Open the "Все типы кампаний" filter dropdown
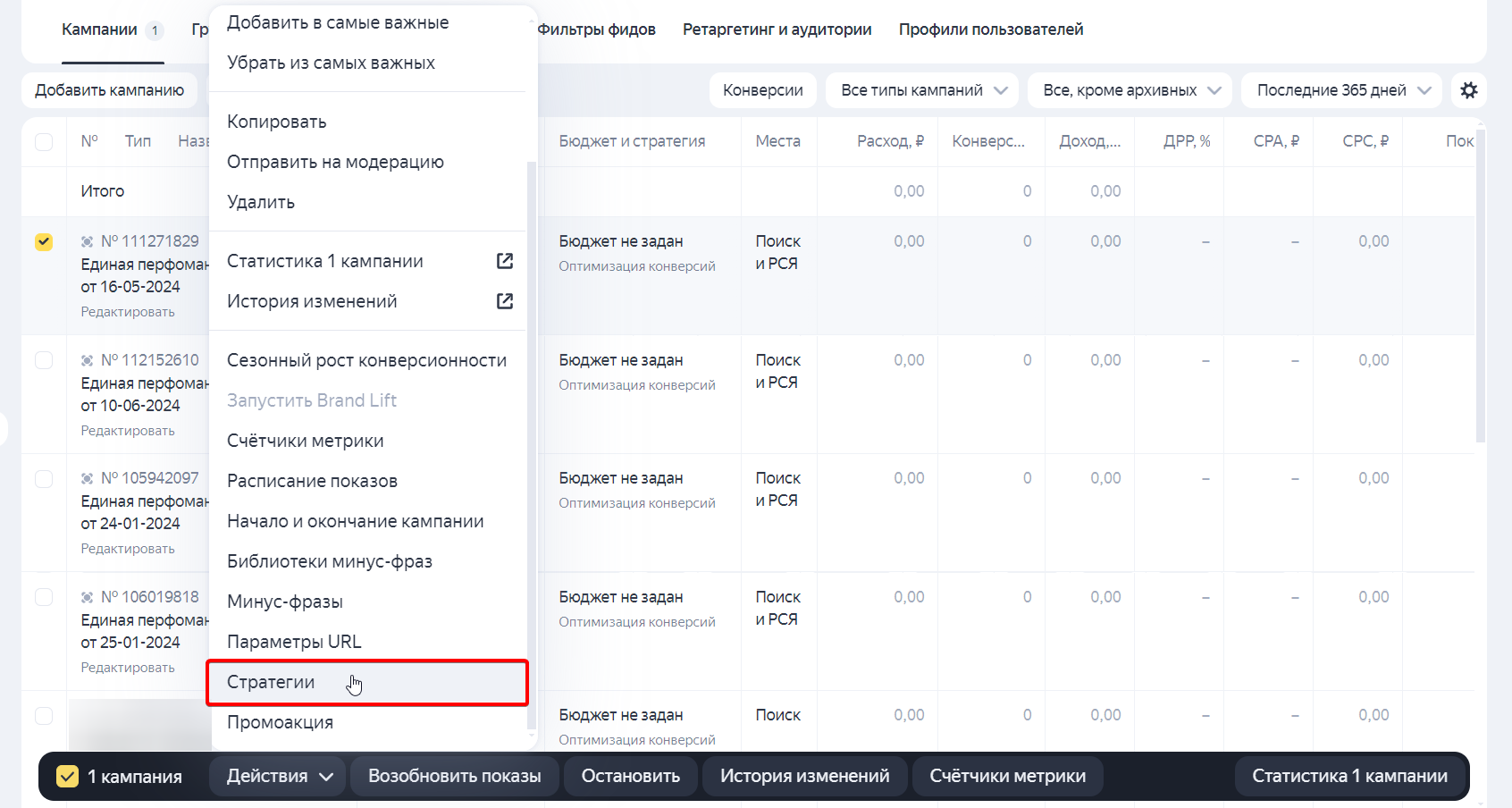 pos(921,89)
